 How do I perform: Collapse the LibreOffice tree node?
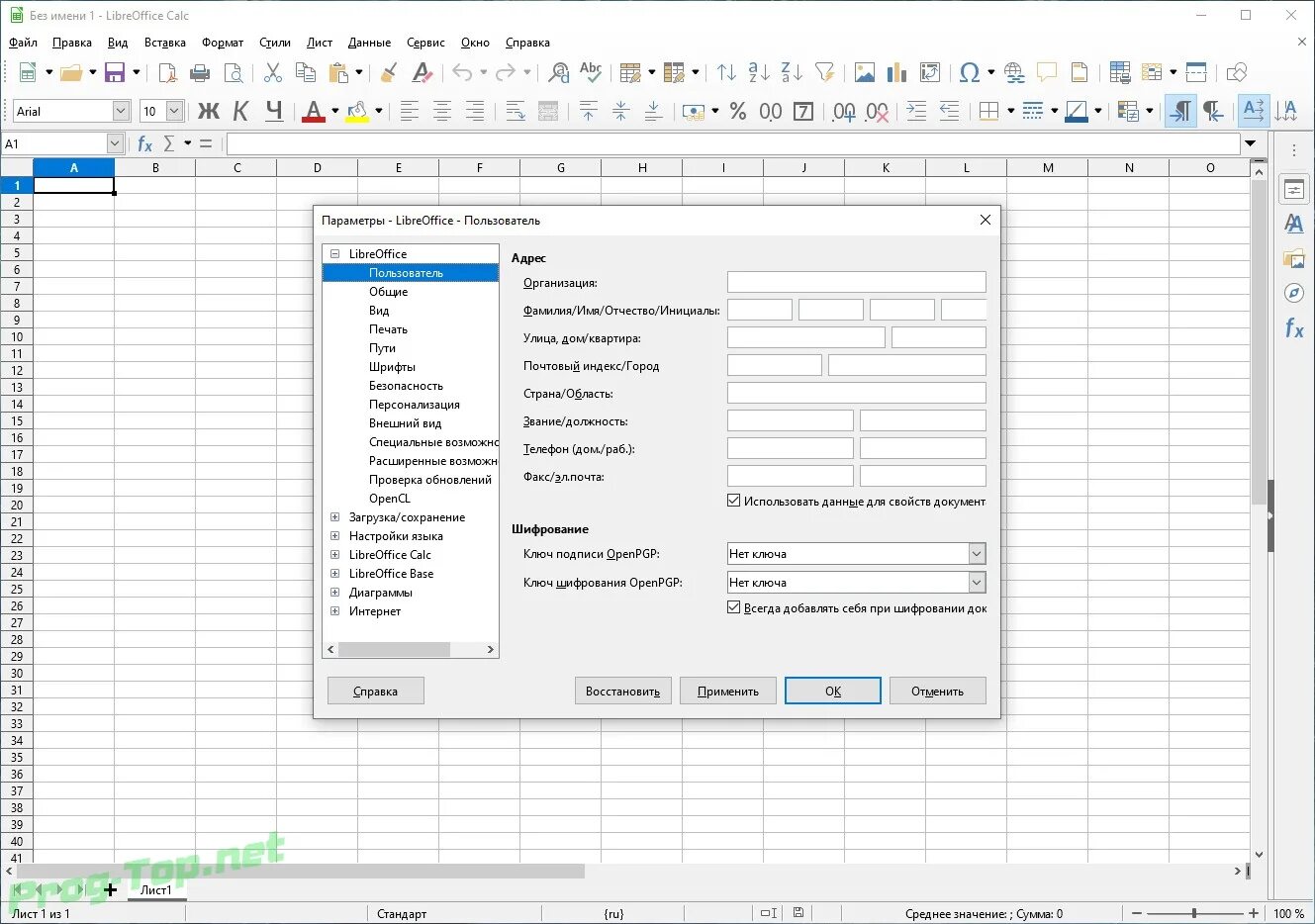[334, 253]
